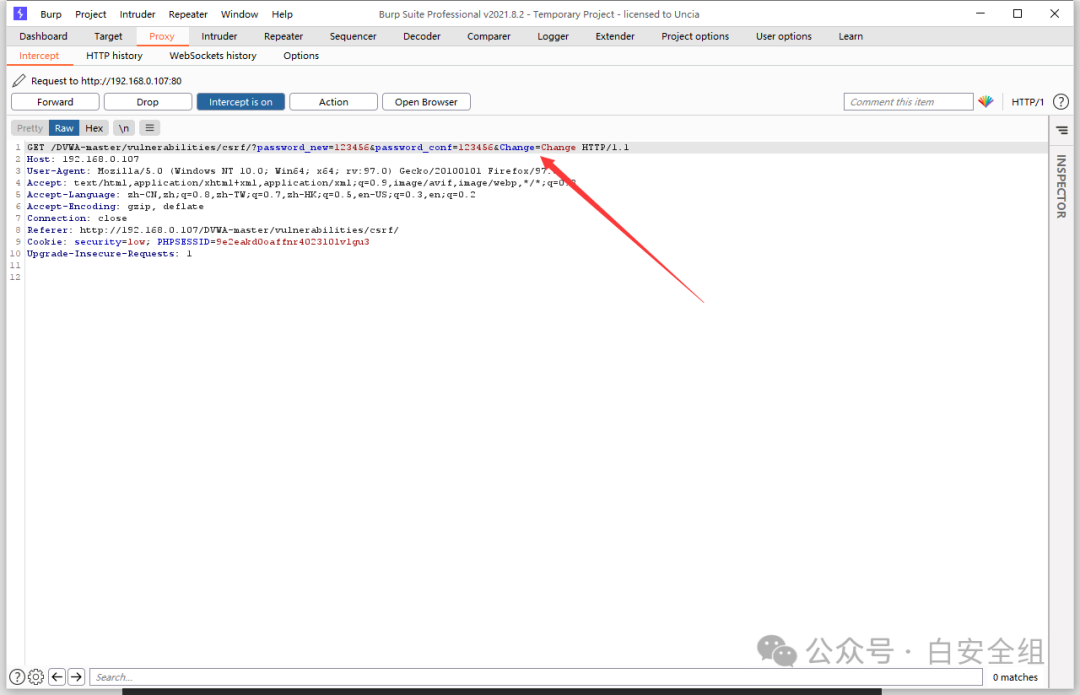Click the GET request line text
Screen dimensions: 1080x695
point(328,147)
